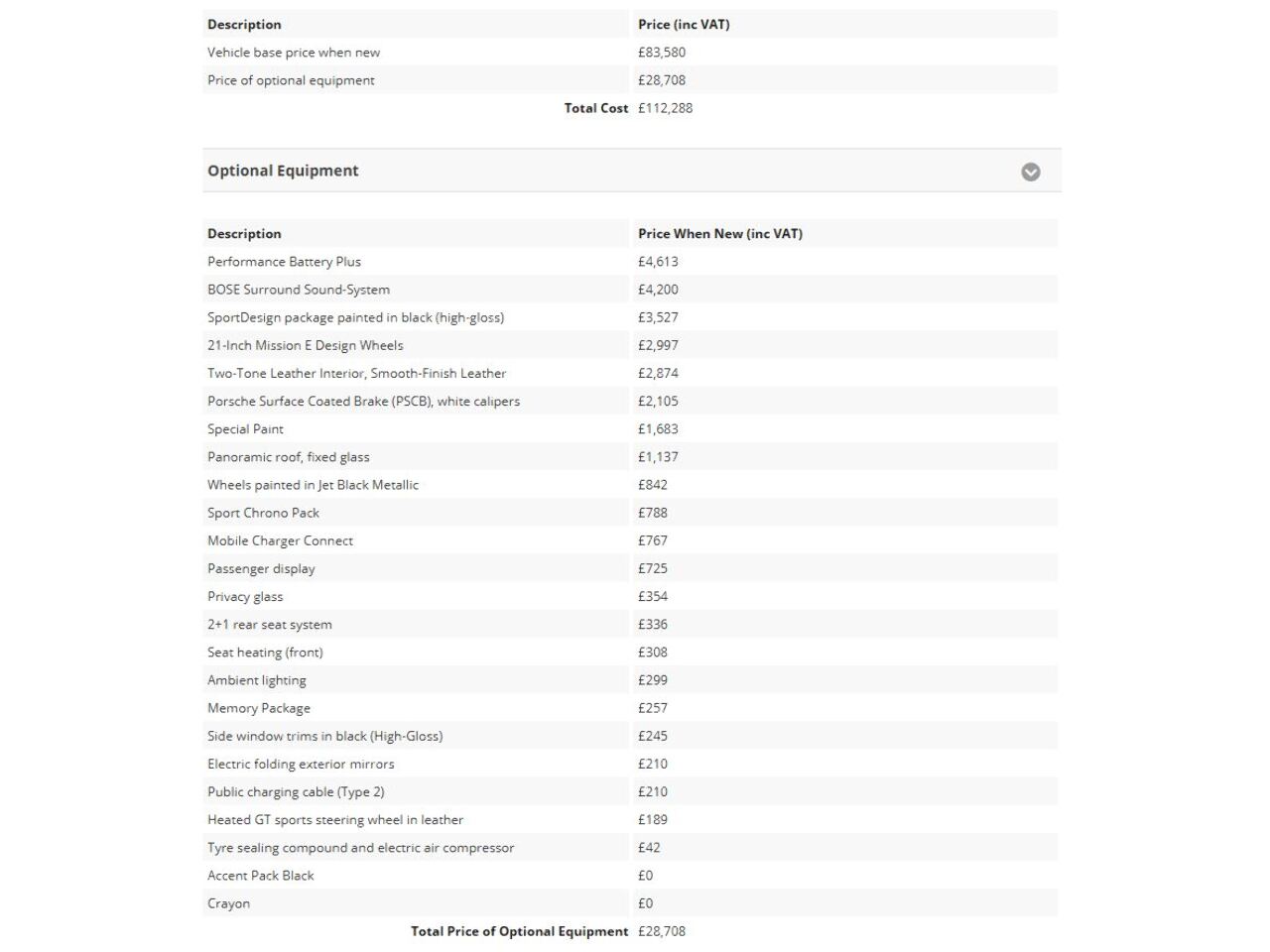Image resolution: width=1270 pixels, height=952 pixels.
Task: Select the Seat heating (front) row
Action: tap(265, 653)
